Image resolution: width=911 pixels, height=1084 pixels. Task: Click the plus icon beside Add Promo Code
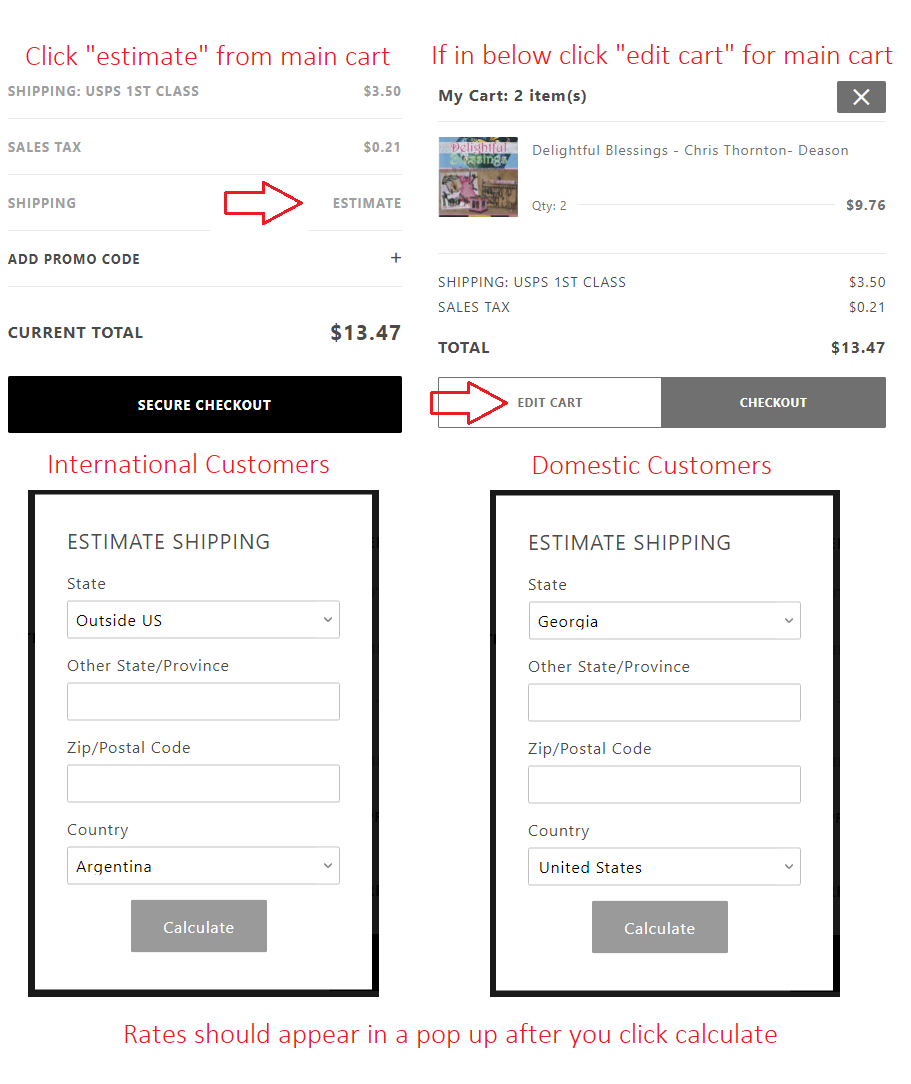(x=395, y=258)
